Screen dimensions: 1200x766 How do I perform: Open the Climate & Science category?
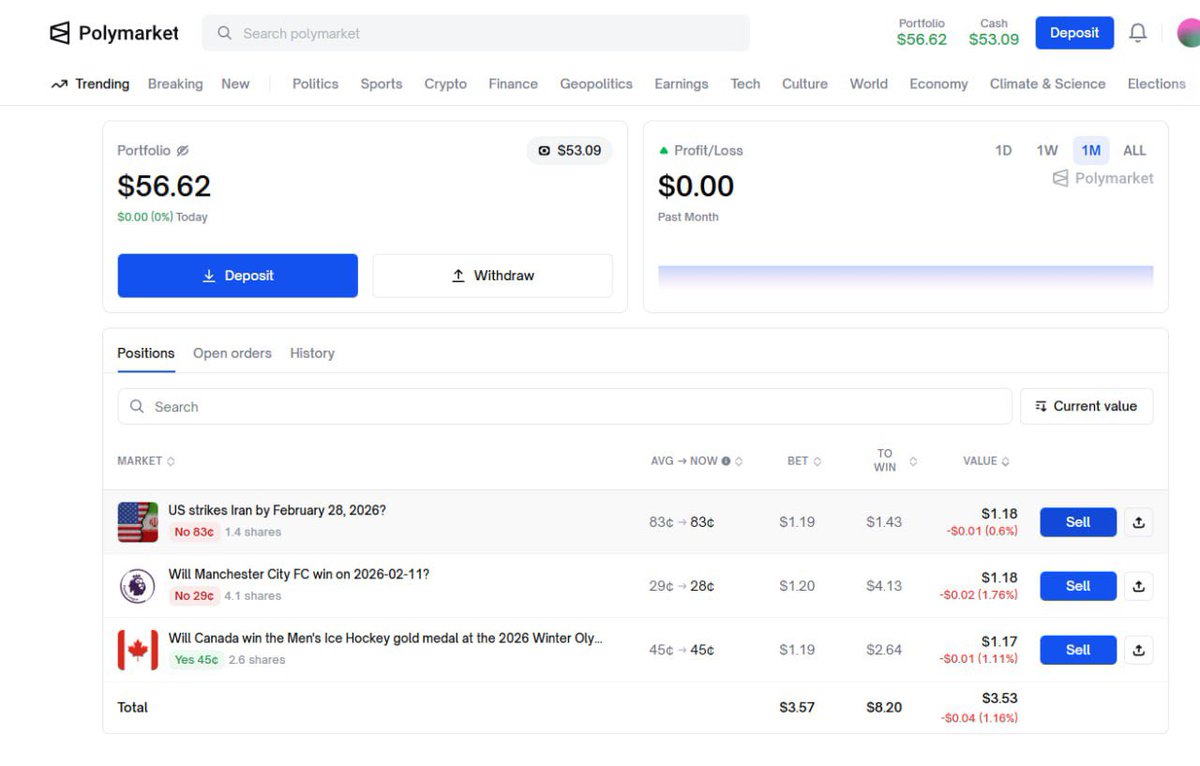coord(1048,84)
